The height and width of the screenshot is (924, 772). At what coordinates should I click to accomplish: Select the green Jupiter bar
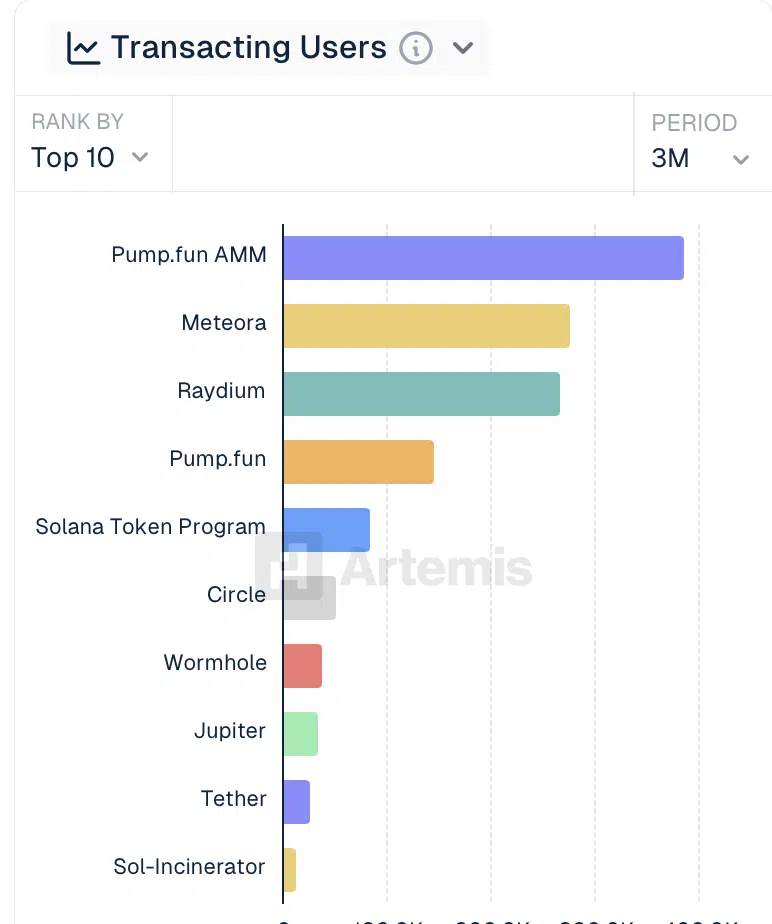tap(300, 734)
